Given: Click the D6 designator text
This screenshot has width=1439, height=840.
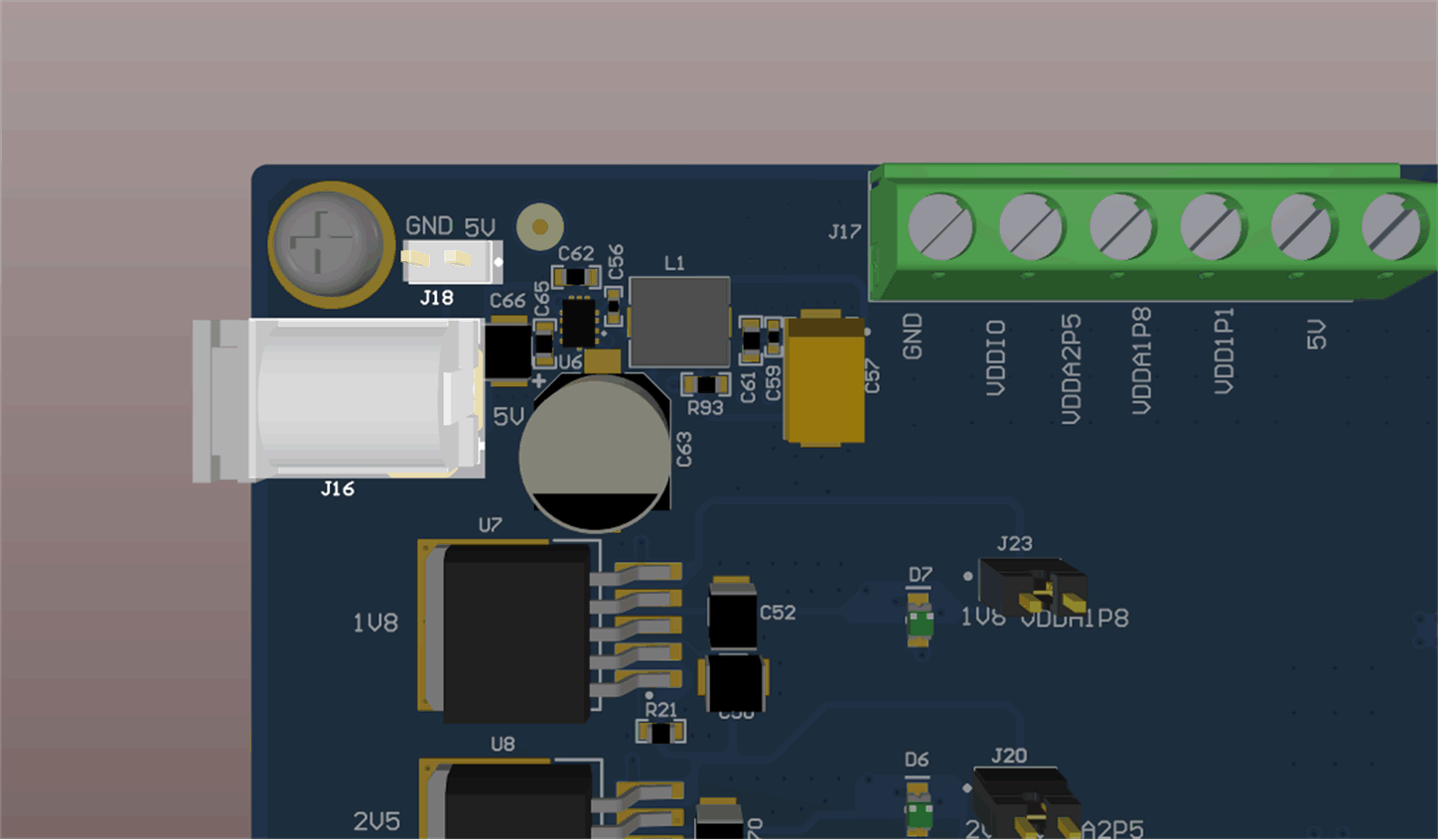Looking at the screenshot, I should (x=917, y=760).
